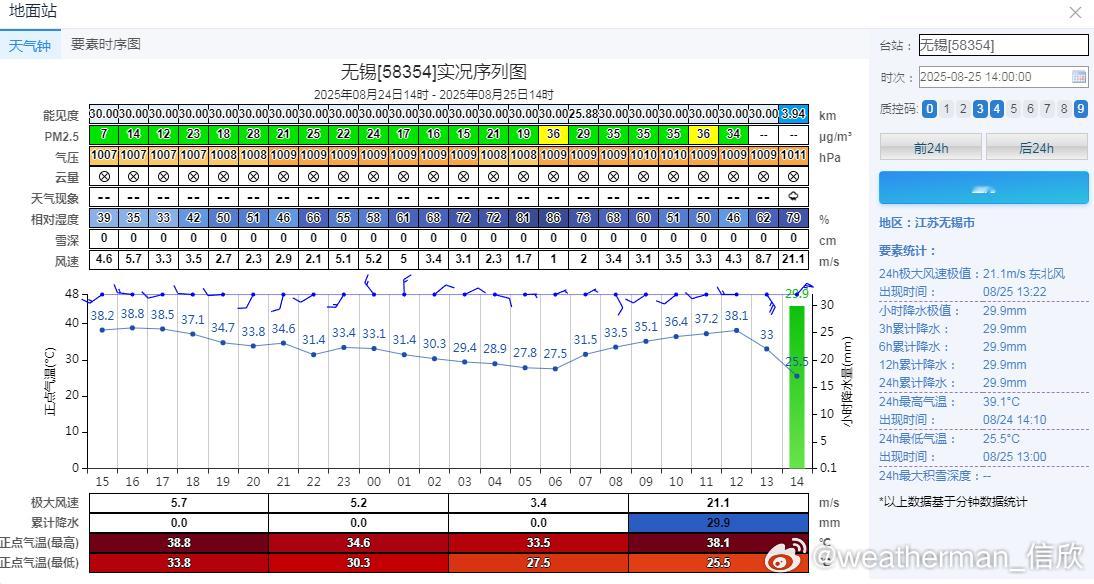Select the 风速 row cell showing 4.6
Image resolution: width=1094 pixels, height=584 pixels.
104,259
